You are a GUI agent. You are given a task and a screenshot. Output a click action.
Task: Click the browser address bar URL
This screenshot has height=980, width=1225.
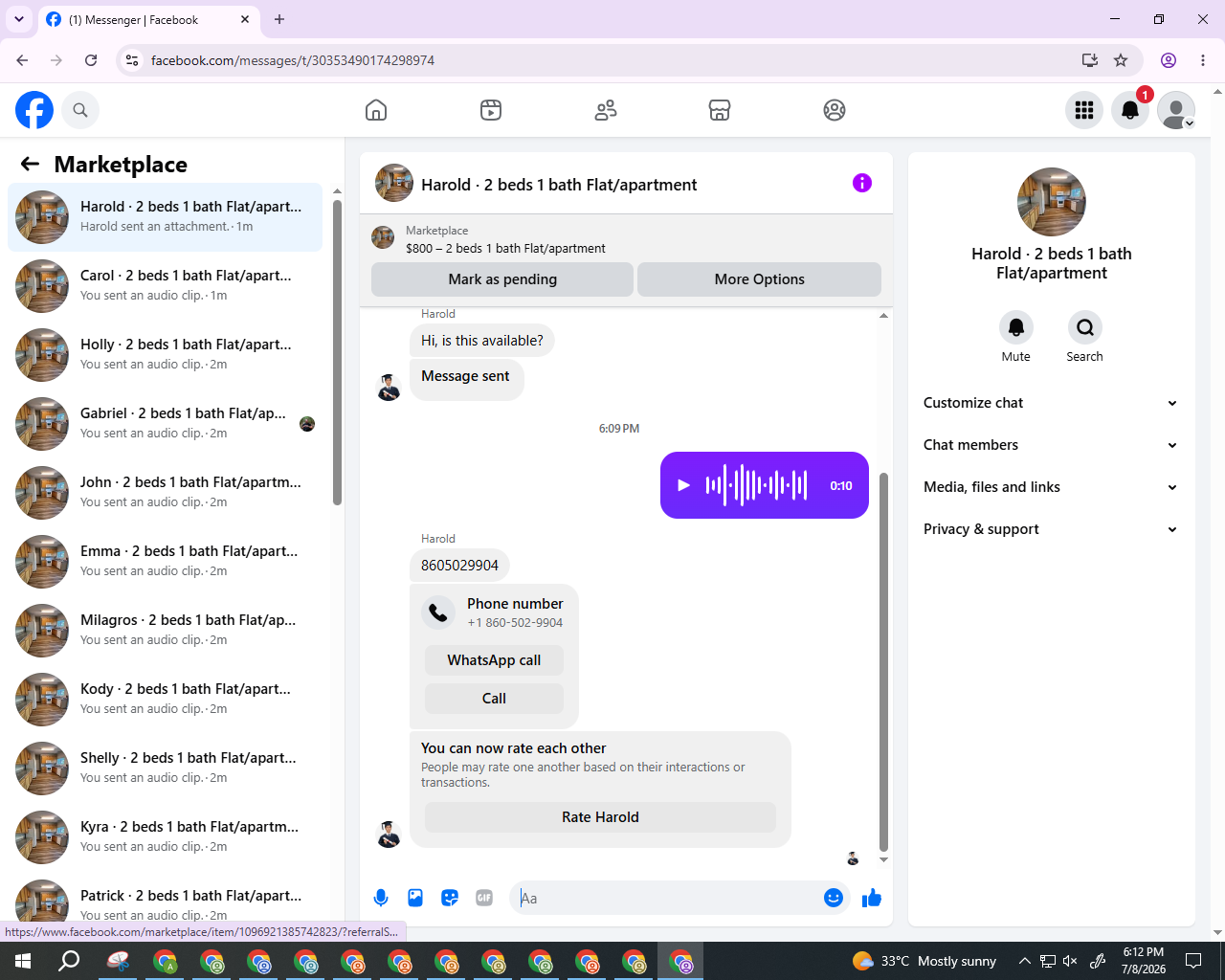(x=293, y=60)
